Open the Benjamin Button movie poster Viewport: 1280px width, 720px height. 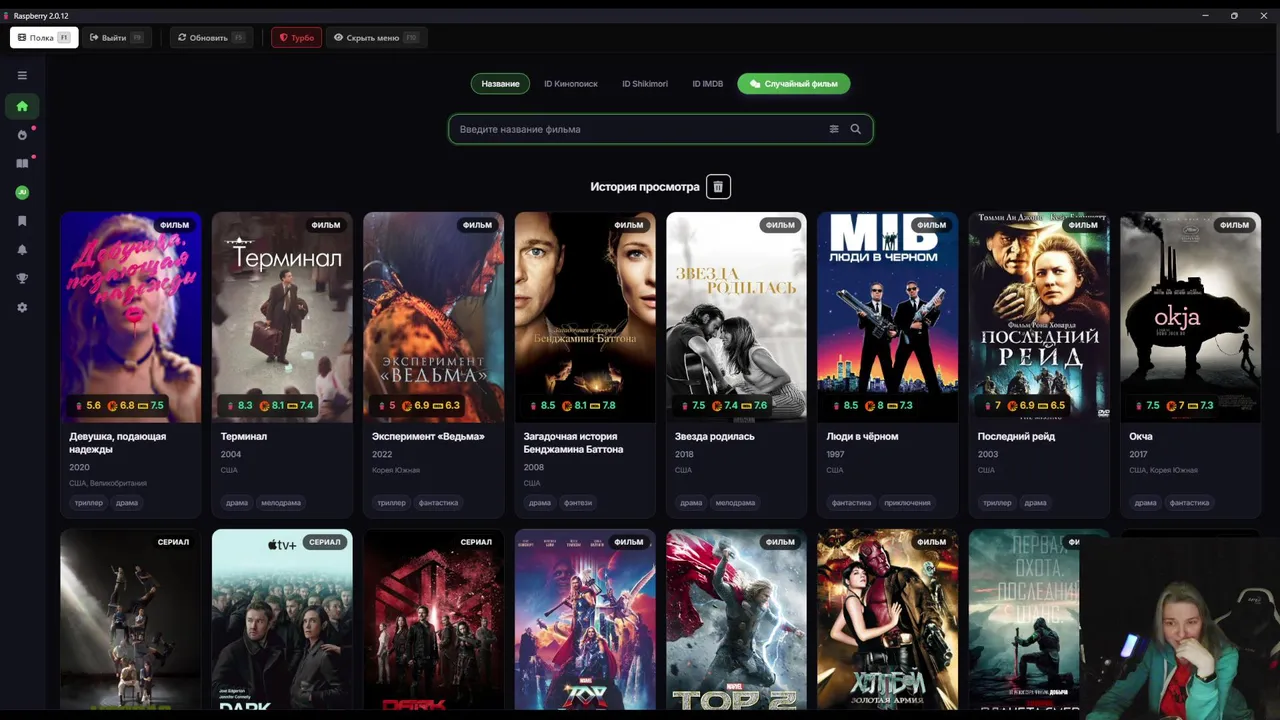[585, 317]
